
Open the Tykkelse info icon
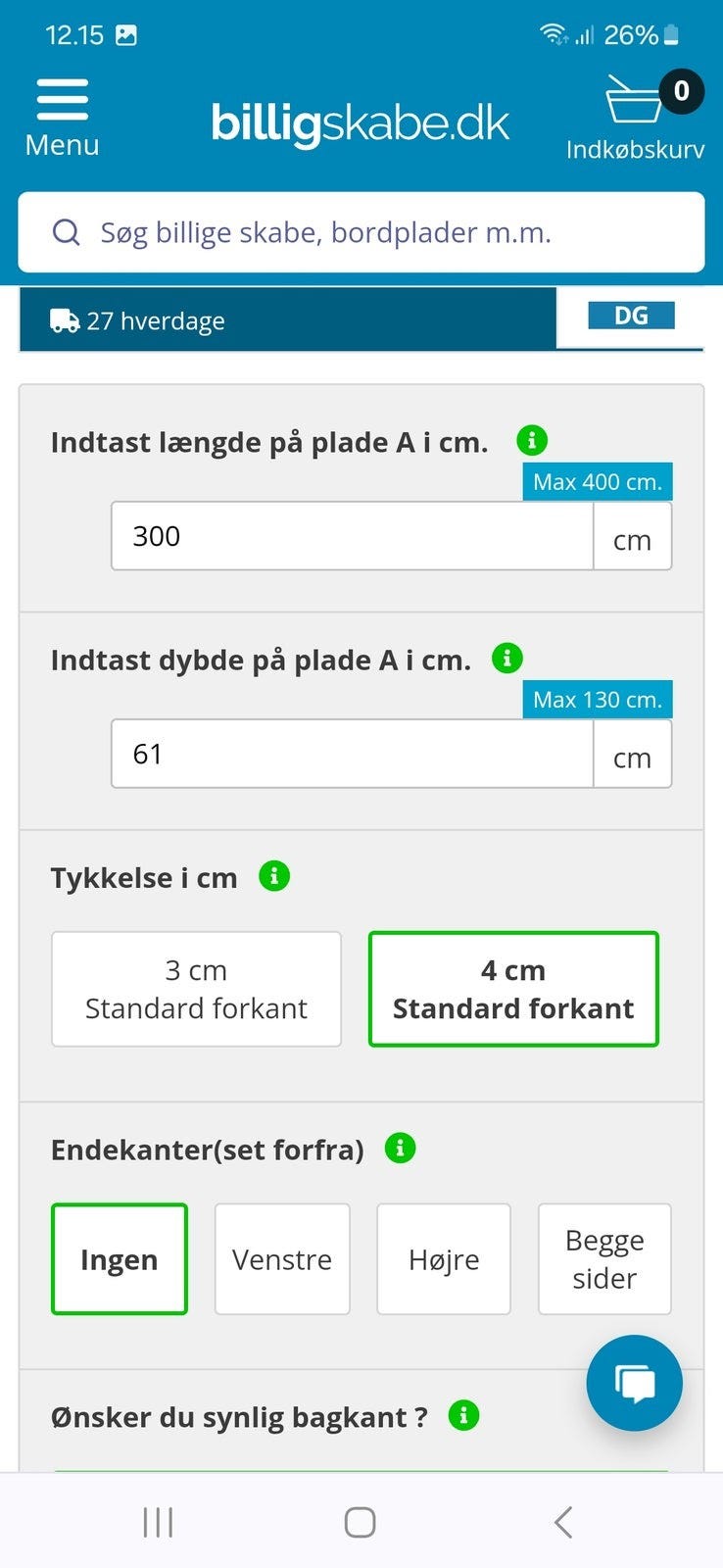[274, 876]
